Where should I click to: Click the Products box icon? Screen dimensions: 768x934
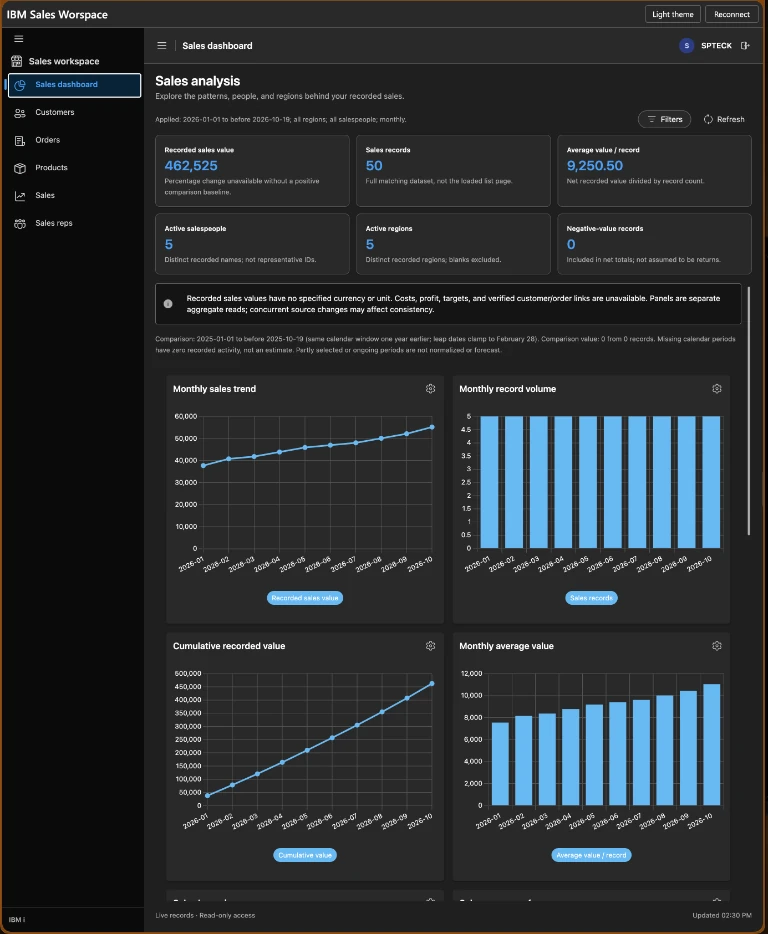(x=20, y=169)
